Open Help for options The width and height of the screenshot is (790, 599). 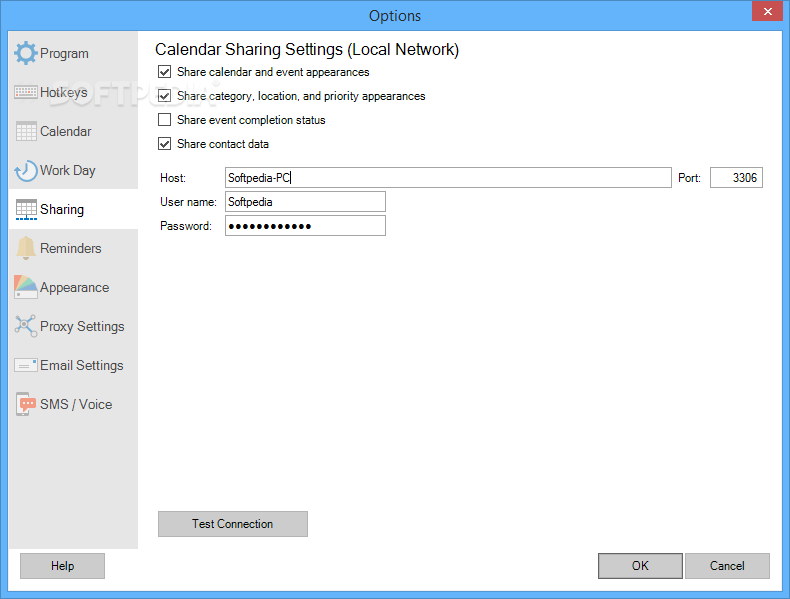tap(62, 566)
